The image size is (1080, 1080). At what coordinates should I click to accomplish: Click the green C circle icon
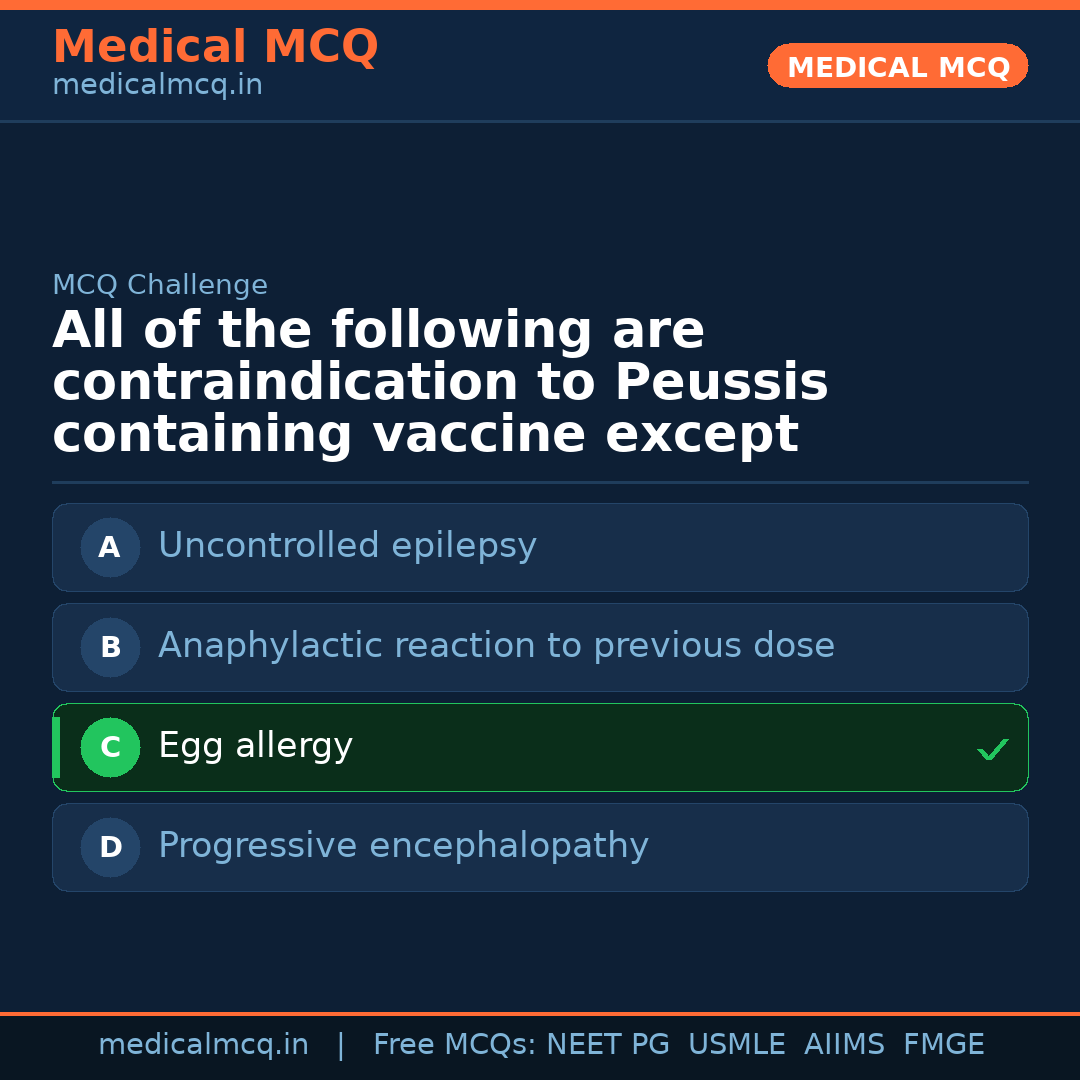pos(110,747)
